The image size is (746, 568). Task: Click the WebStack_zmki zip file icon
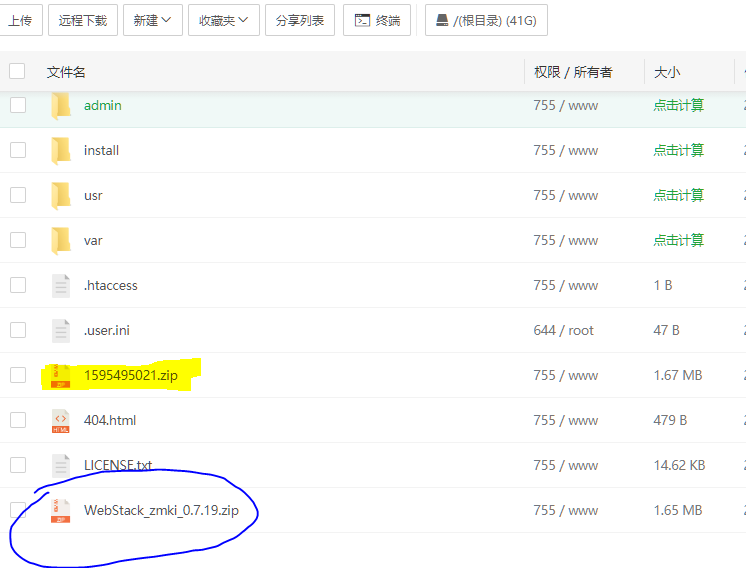pos(61,510)
